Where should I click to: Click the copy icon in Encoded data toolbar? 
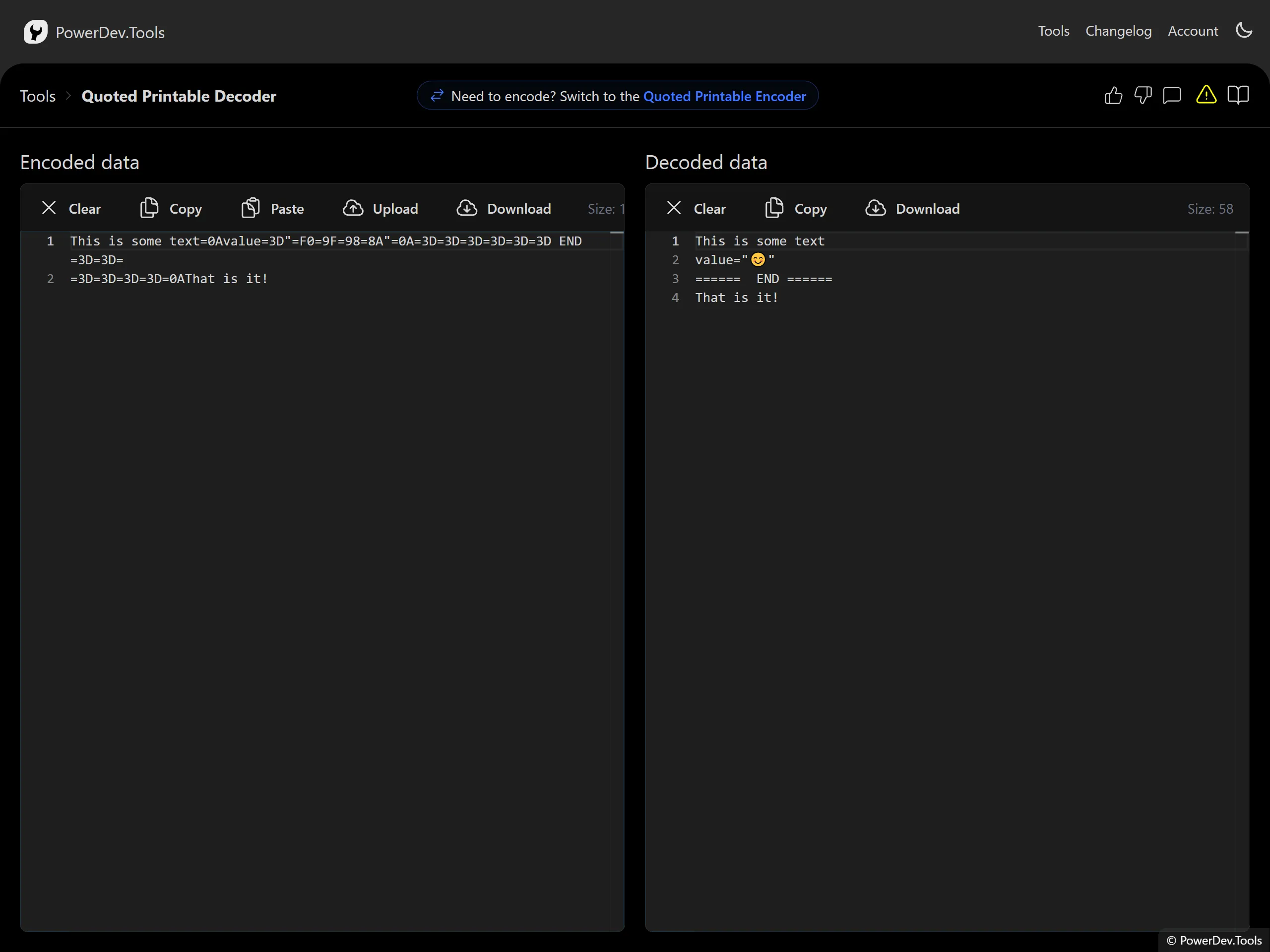point(149,208)
